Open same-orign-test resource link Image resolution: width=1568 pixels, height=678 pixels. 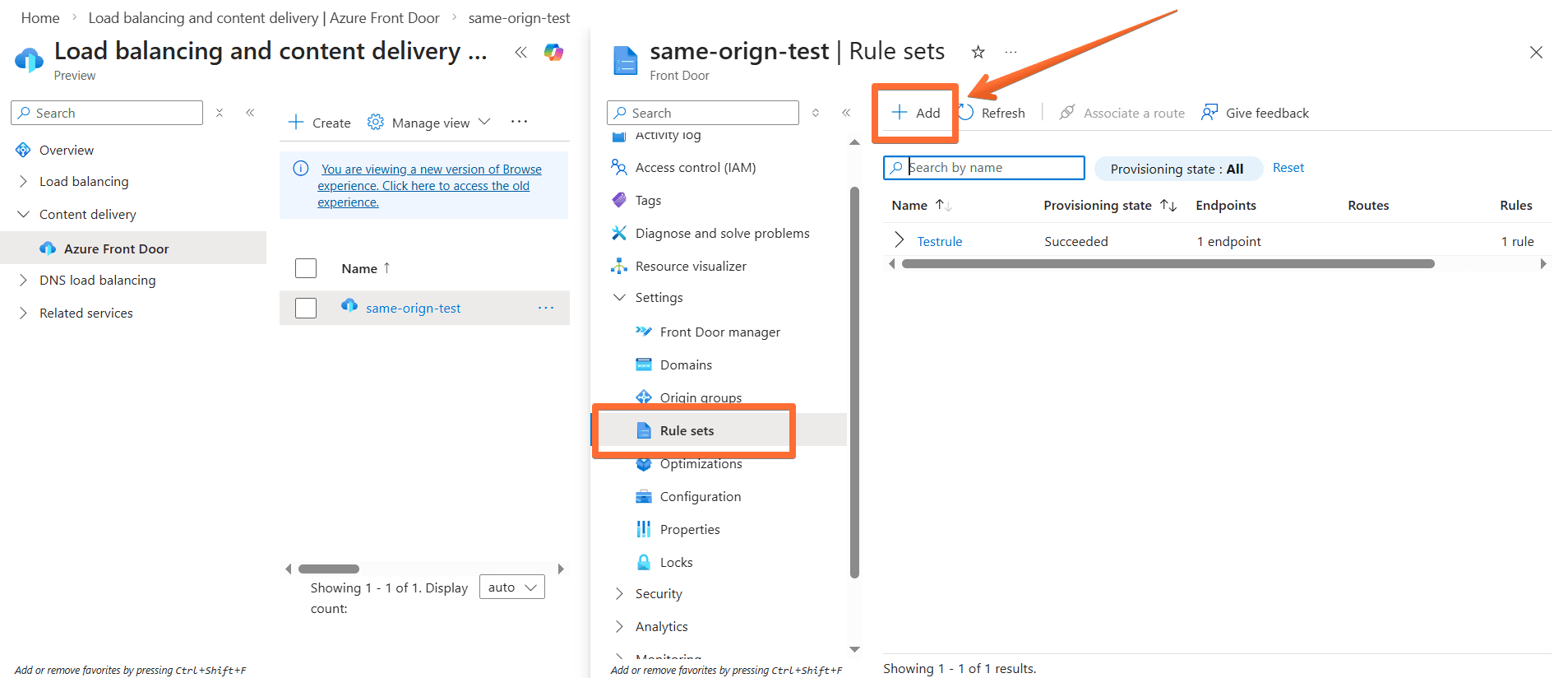click(413, 309)
